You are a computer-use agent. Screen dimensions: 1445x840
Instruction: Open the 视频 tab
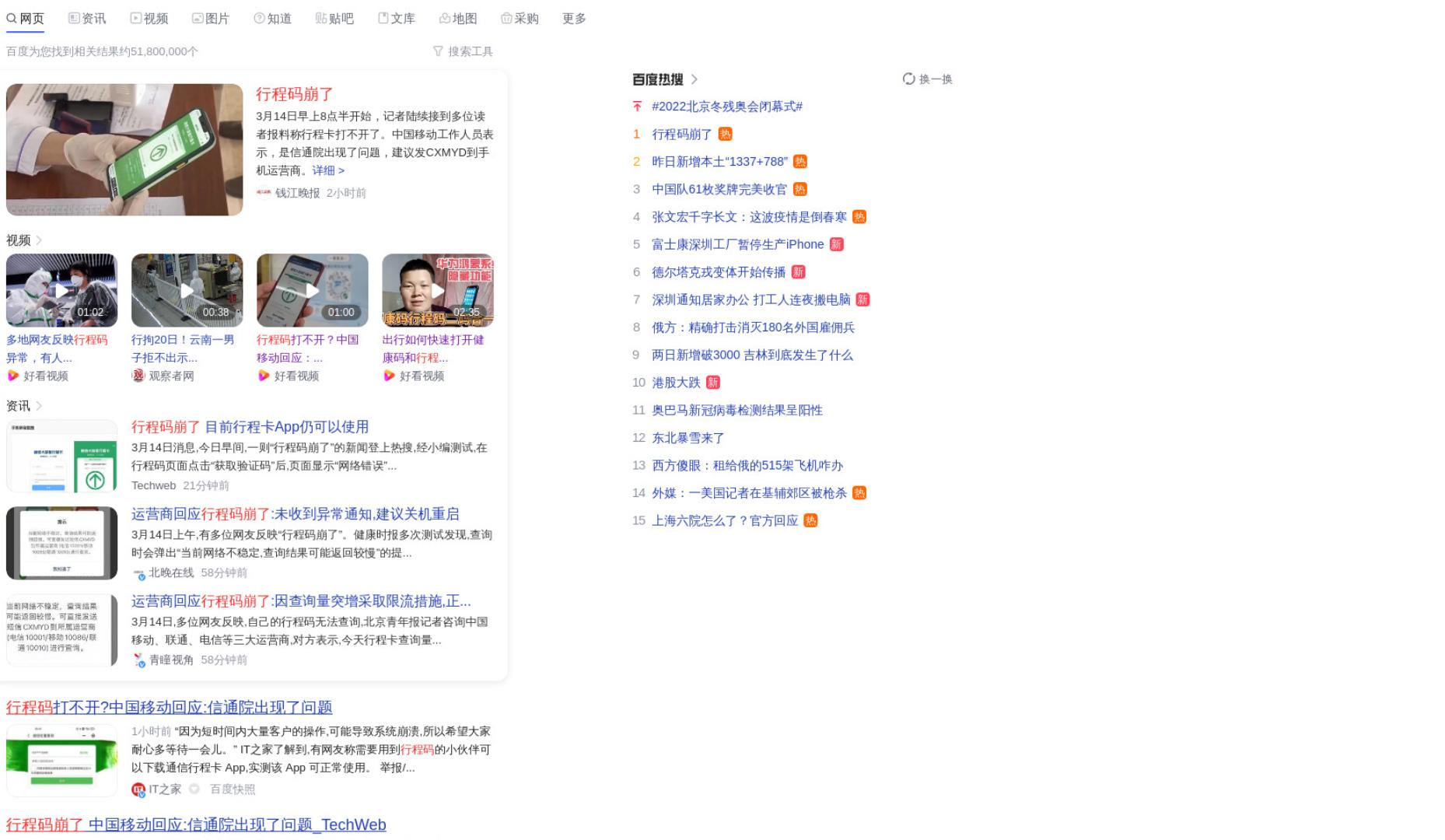click(149, 18)
